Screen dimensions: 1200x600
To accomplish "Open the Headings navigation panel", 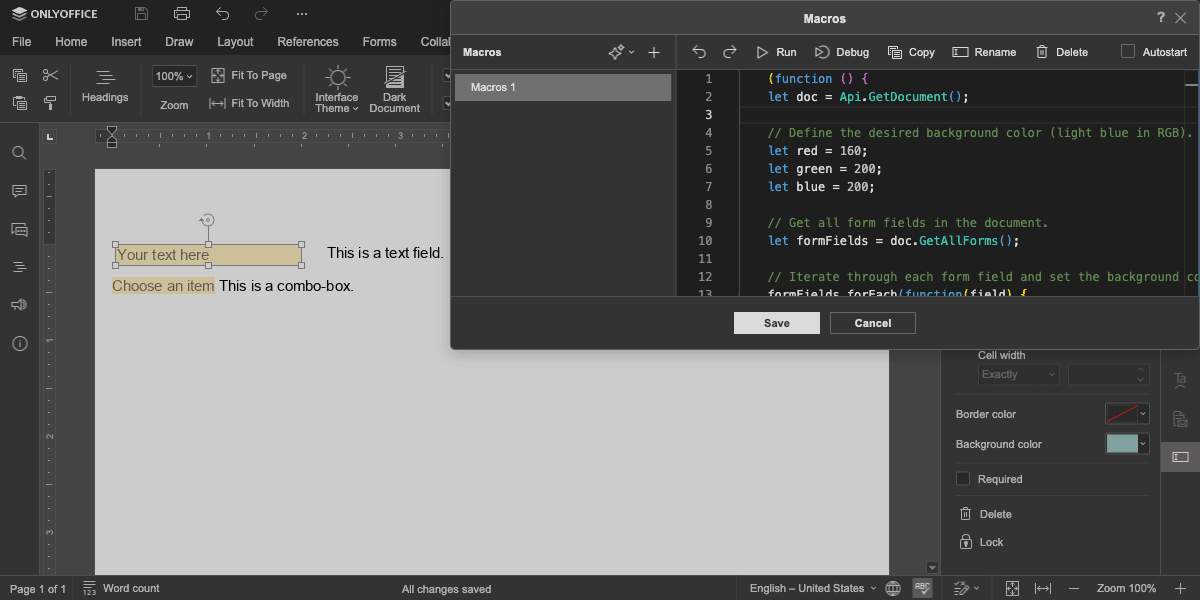I will coord(105,87).
